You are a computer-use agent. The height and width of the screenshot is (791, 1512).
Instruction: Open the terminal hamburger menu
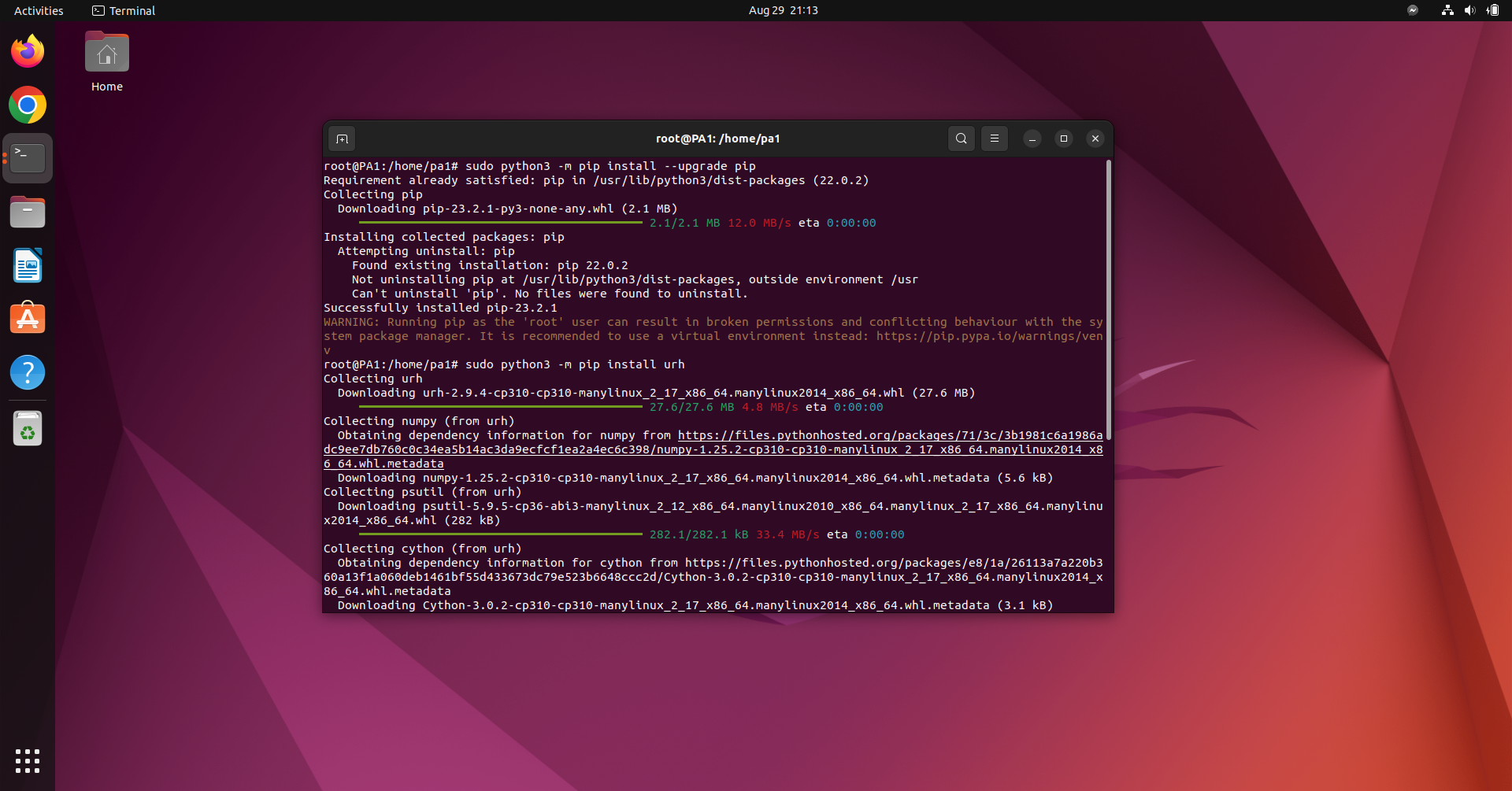coord(994,139)
